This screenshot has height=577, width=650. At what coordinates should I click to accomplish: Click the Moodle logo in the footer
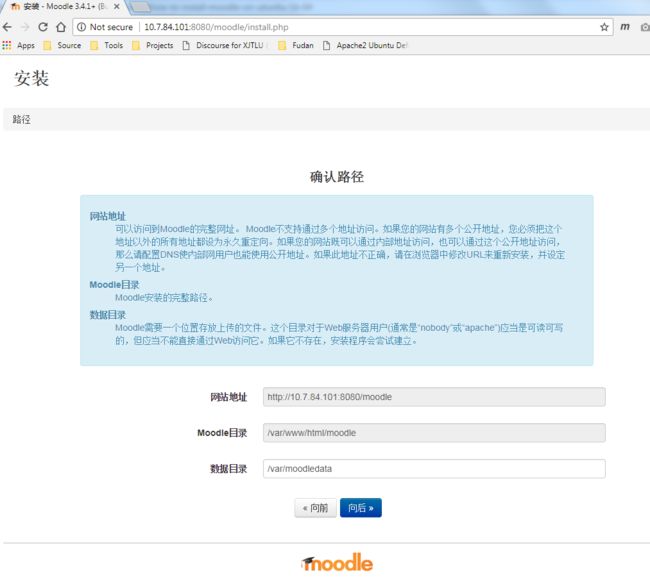(x=337, y=562)
